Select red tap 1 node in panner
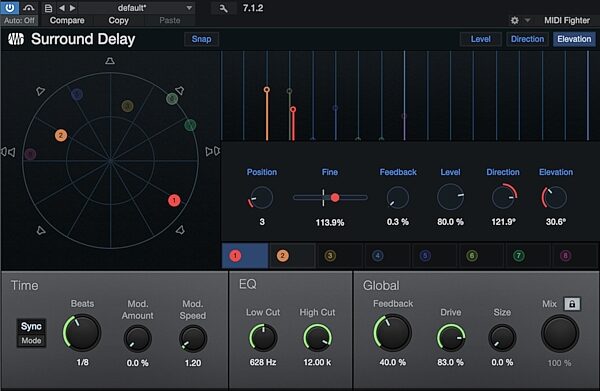The height and width of the screenshot is (391, 600). point(174,200)
